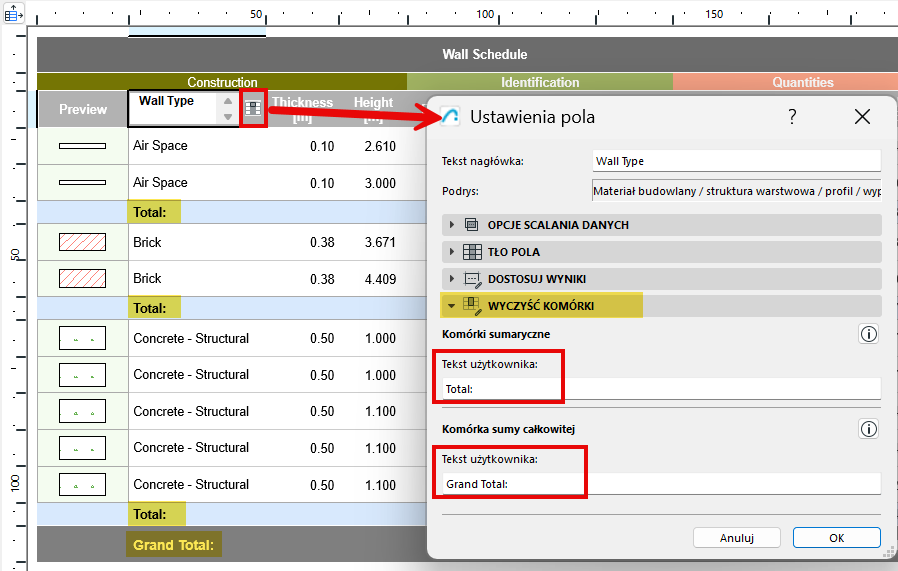Click the schedule layout icon in top-left corner
The height and width of the screenshot is (571, 898).
click(x=14, y=15)
